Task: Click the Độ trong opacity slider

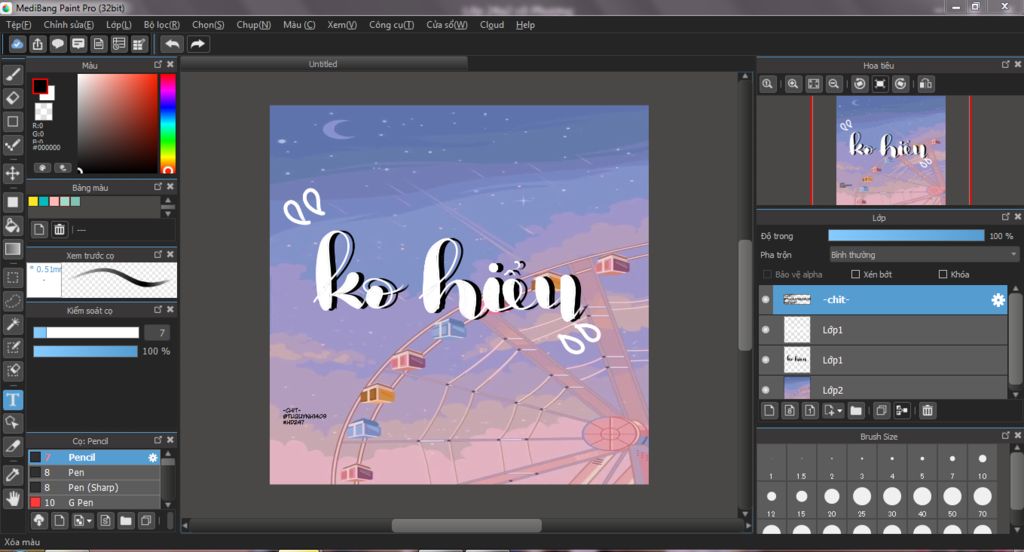Action: click(906, 235)
